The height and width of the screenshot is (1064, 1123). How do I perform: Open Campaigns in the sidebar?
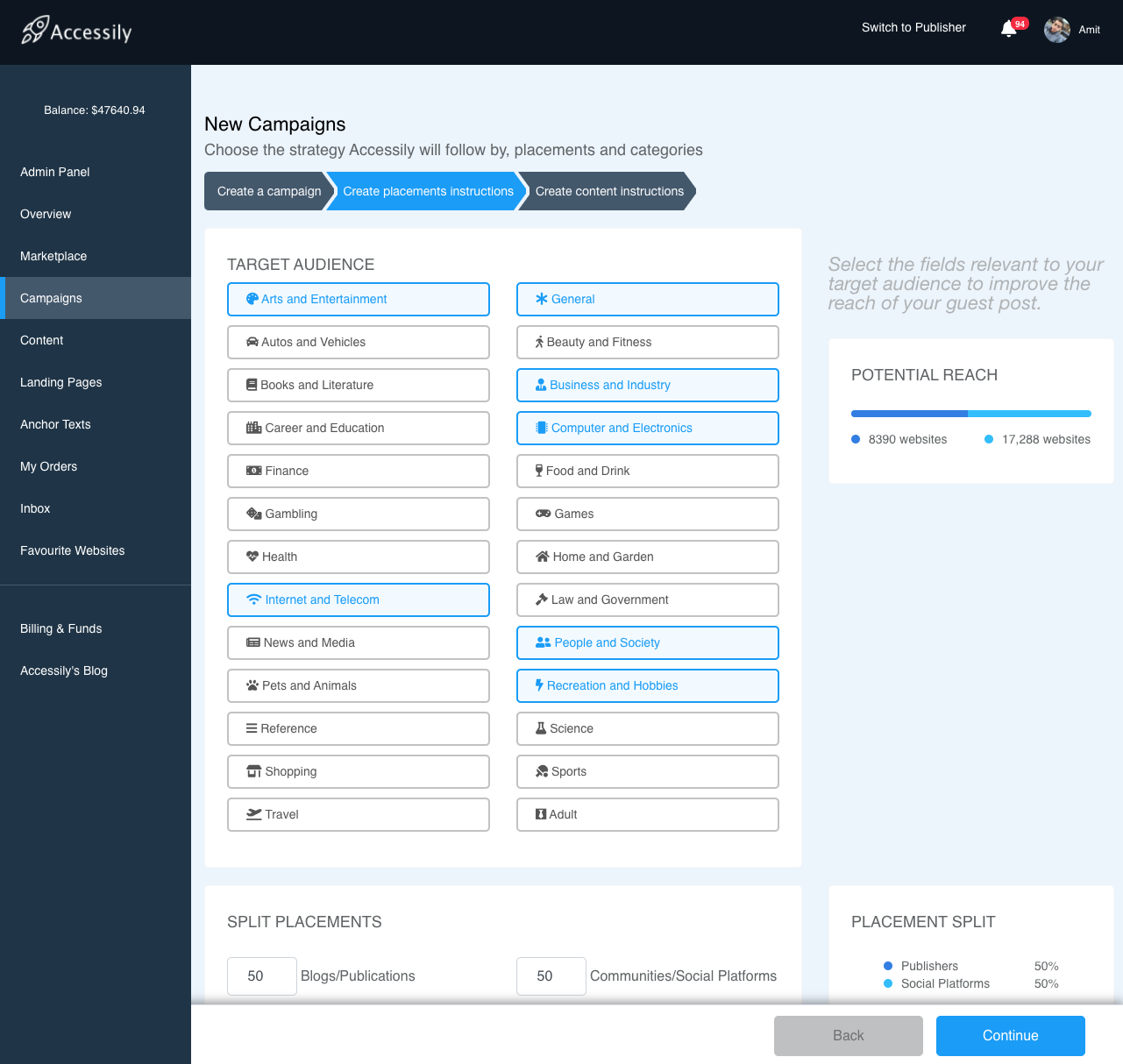(x=96, y=298)
